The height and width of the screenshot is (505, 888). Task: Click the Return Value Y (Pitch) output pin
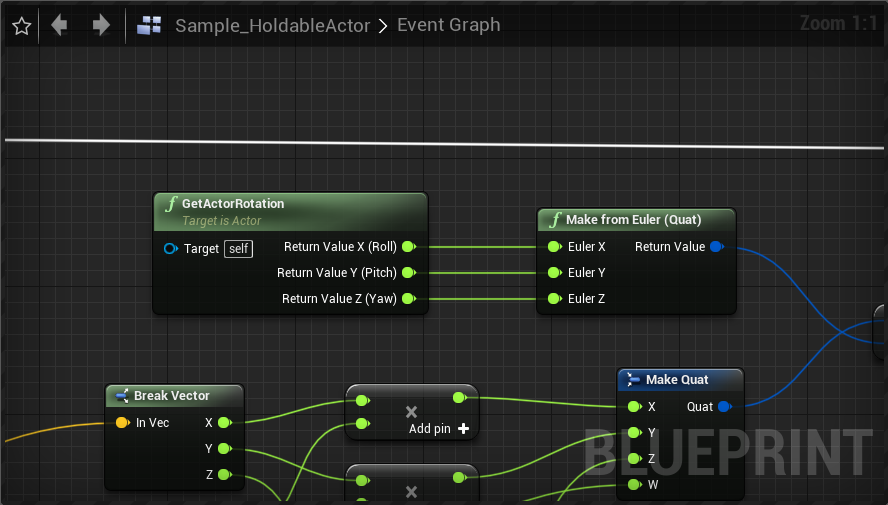point(408,273)
